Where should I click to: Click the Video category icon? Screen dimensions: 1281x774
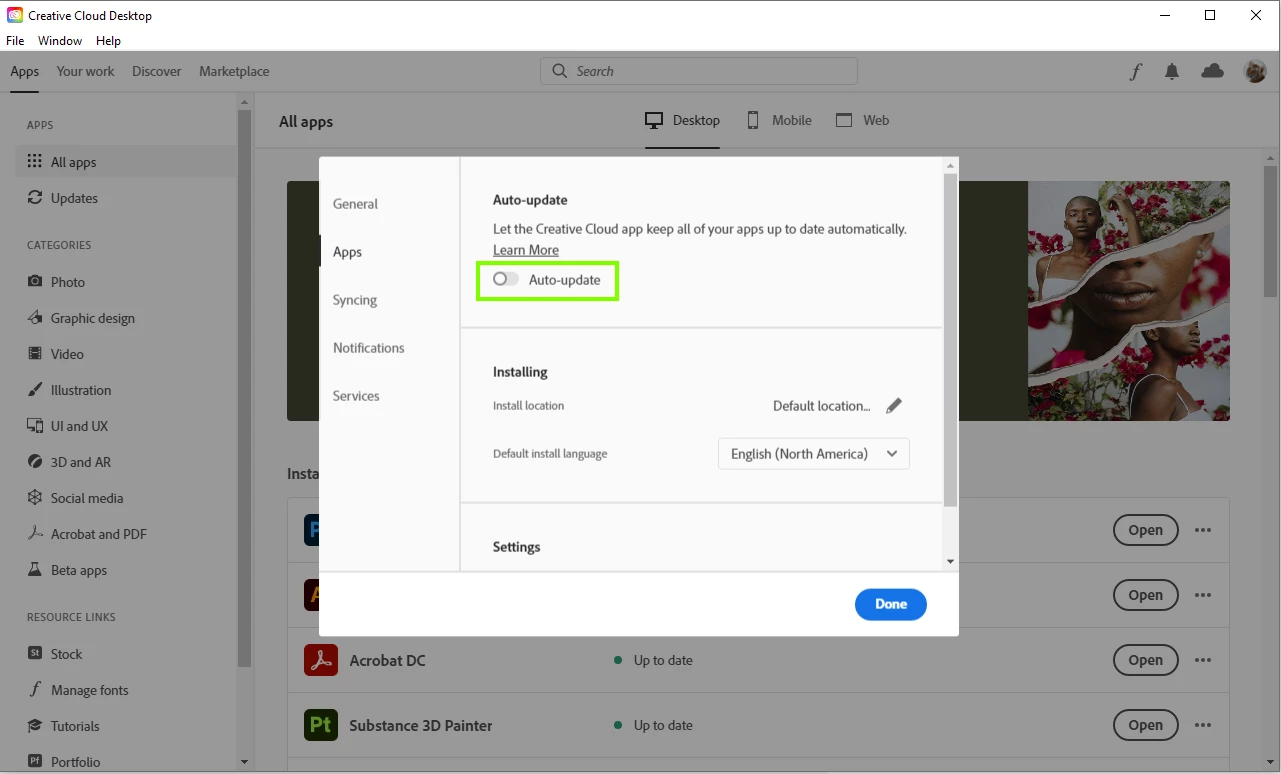click(x=35, y=354)
